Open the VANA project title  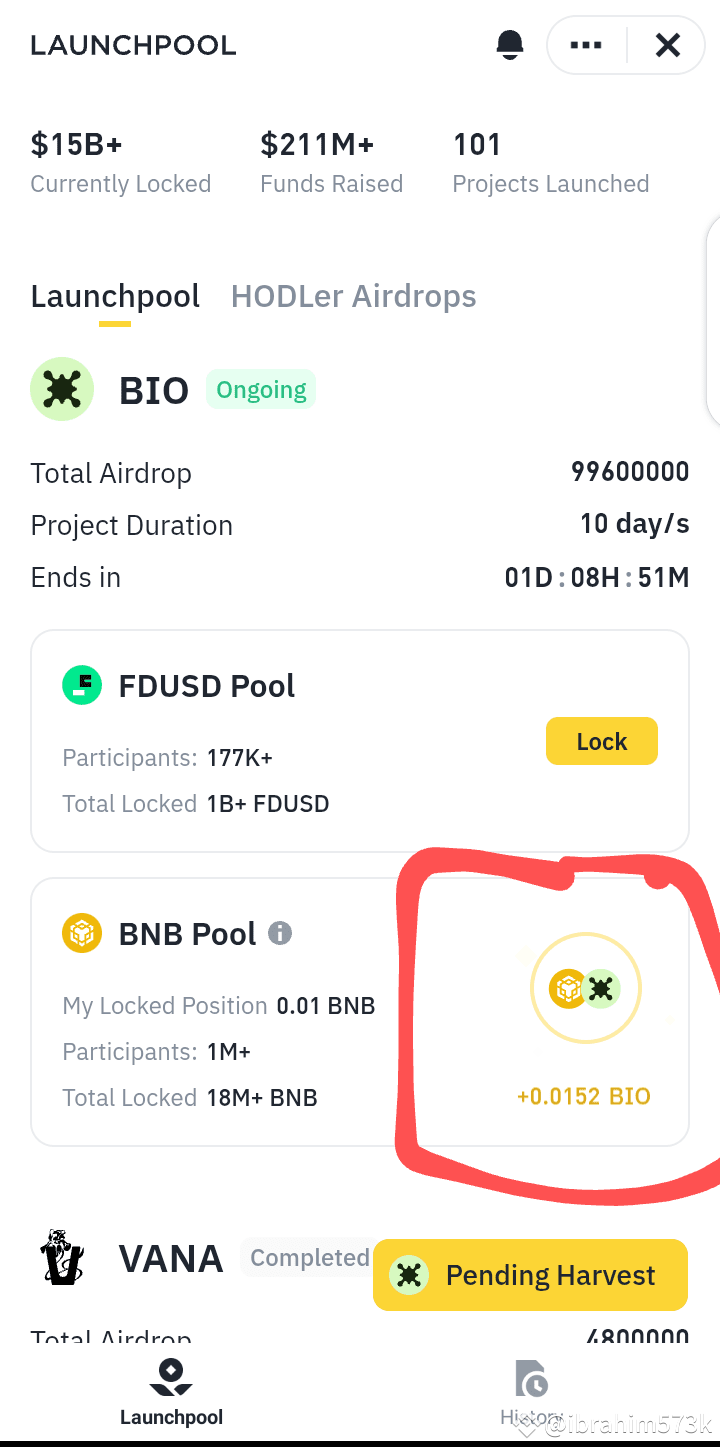tap(171, 1258)
